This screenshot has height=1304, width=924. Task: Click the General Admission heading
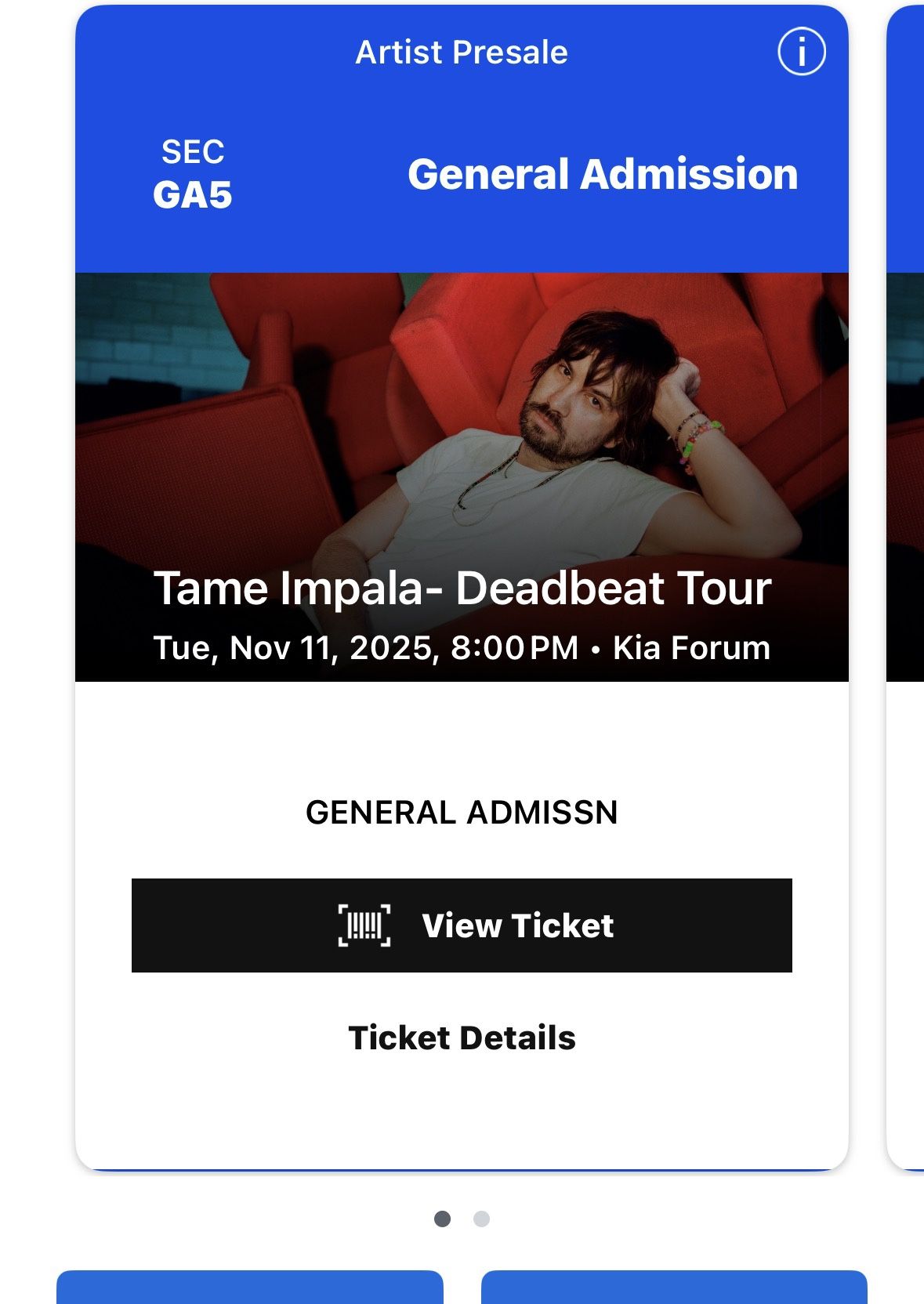pos(602,174)
